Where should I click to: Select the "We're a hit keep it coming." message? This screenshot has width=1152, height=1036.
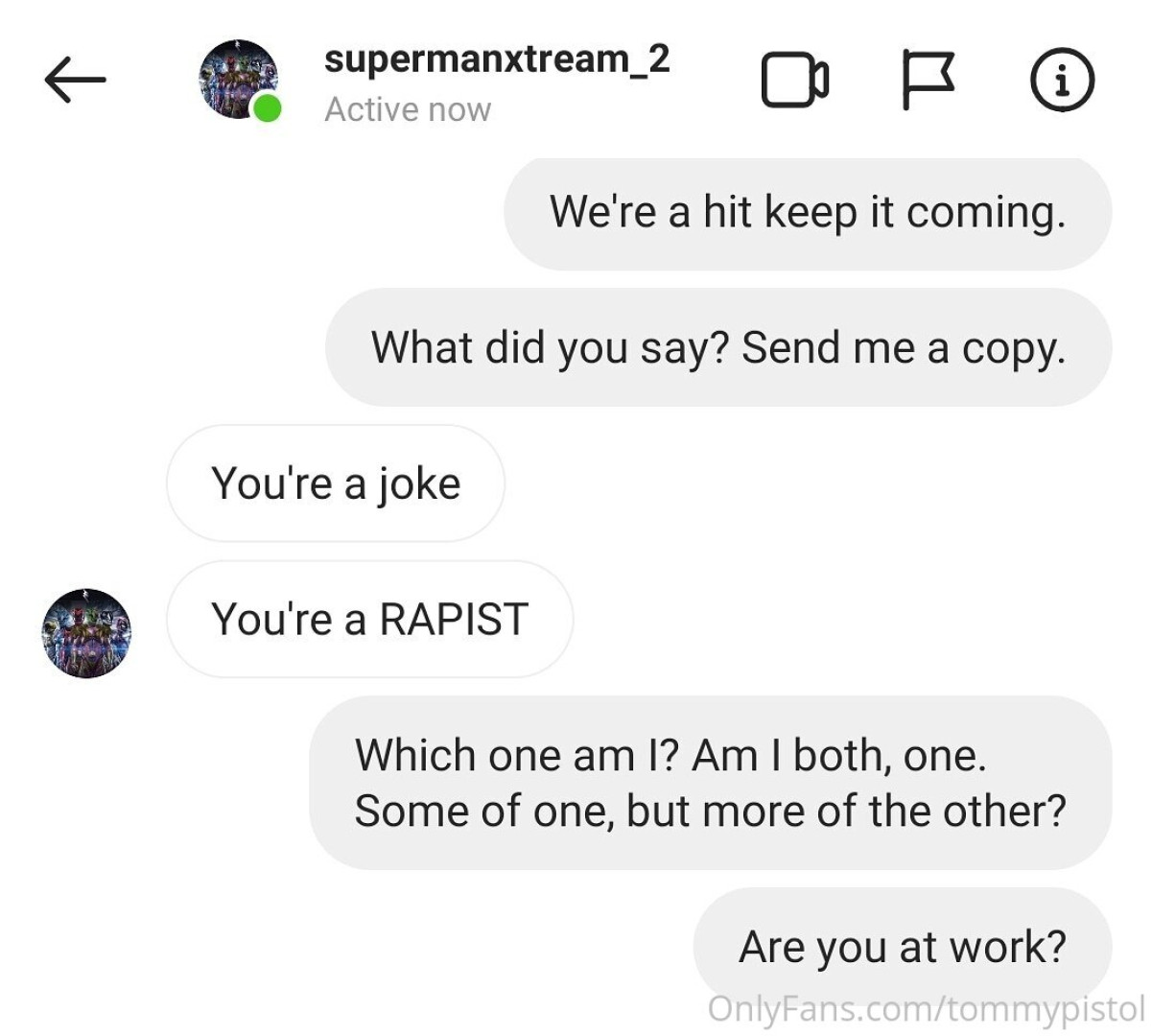pos(807,212)
